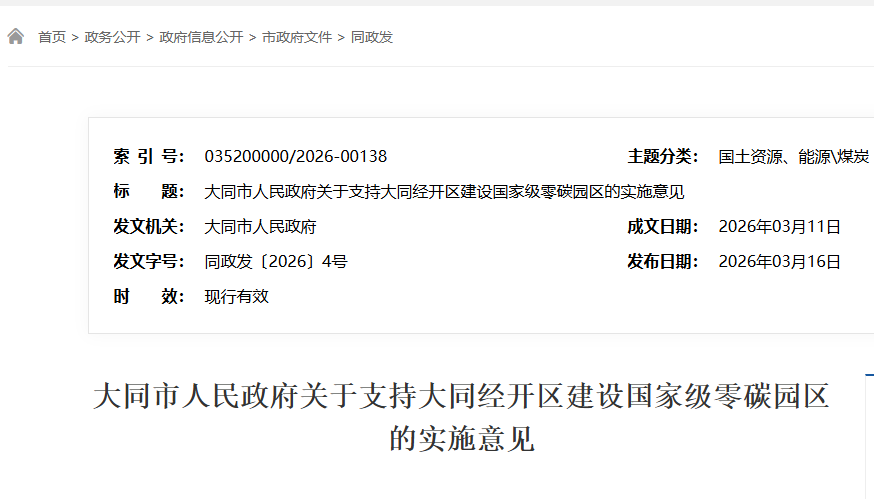Select topic value 国土资源、能源\煤炭
The image size is (874, 499).
(794, 156)
